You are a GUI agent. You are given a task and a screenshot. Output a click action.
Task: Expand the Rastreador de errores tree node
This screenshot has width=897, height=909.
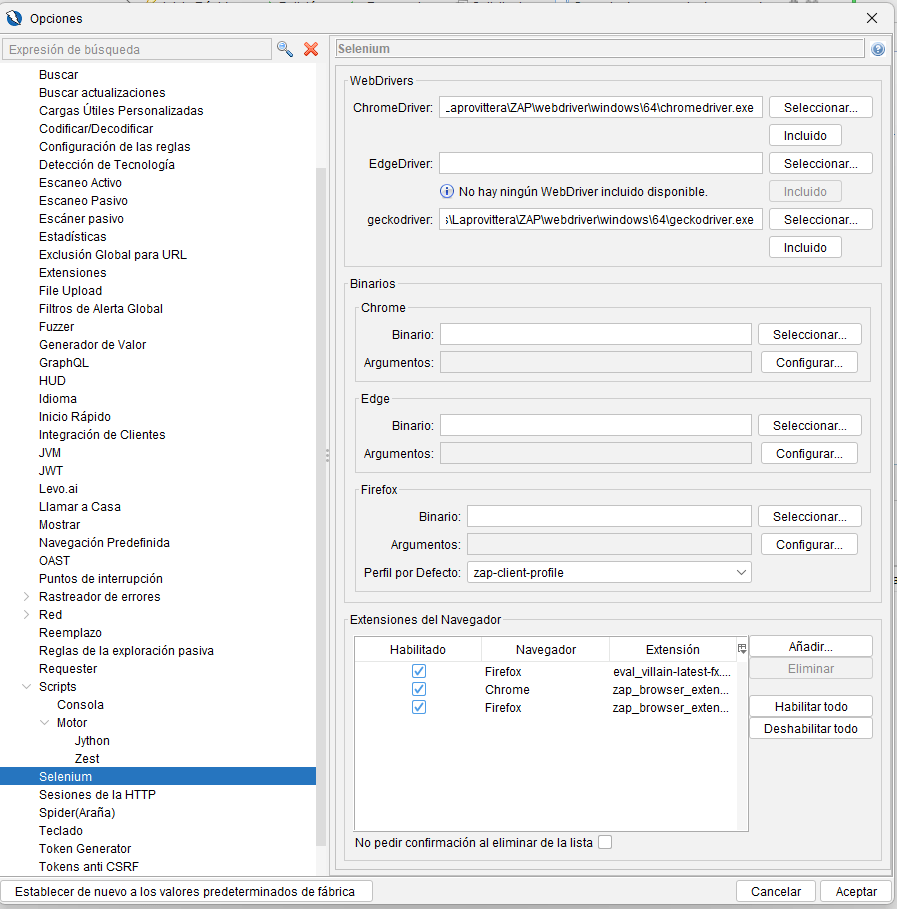(x=26, y=597)
